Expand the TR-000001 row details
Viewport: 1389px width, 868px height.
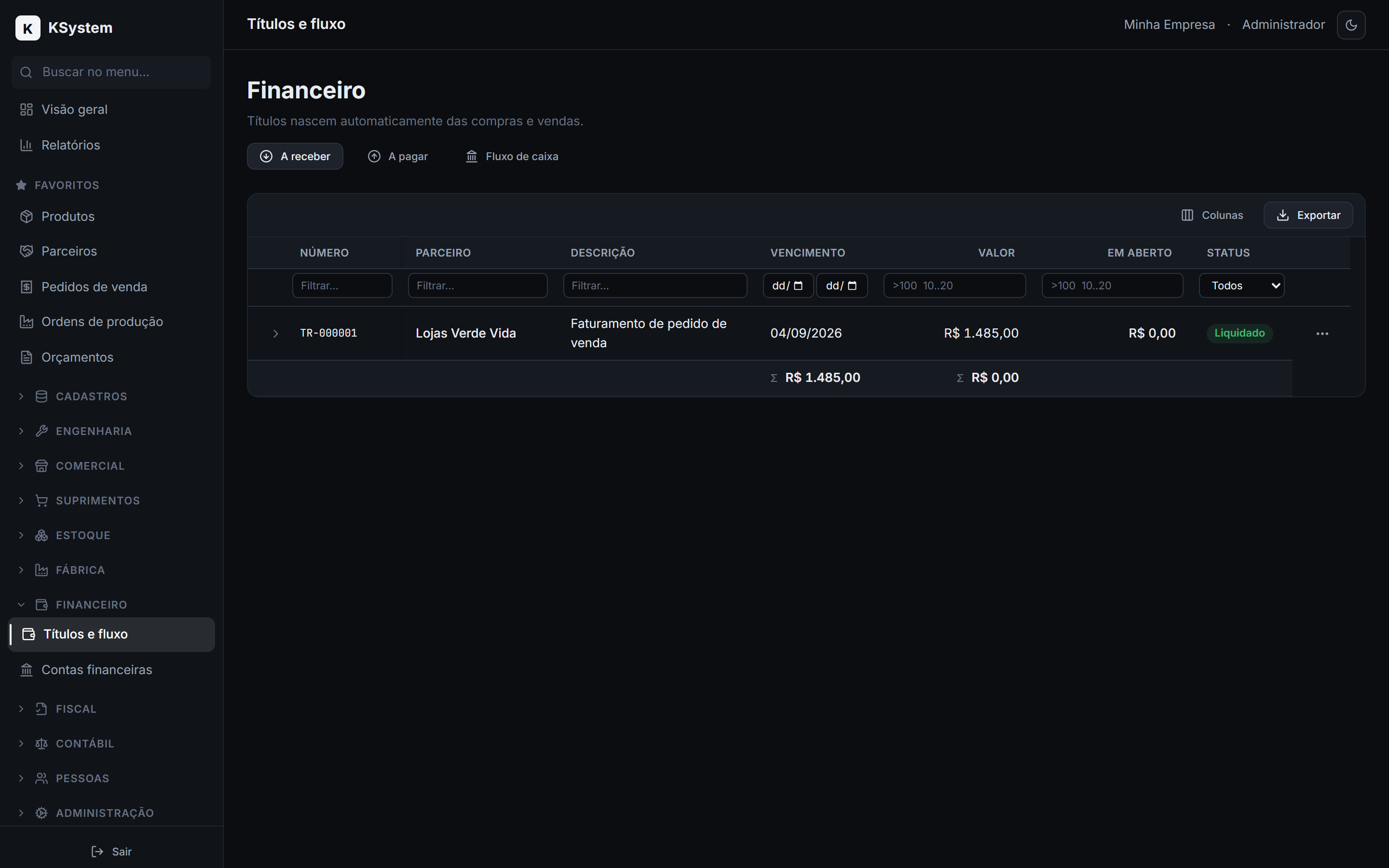[275, 334]
